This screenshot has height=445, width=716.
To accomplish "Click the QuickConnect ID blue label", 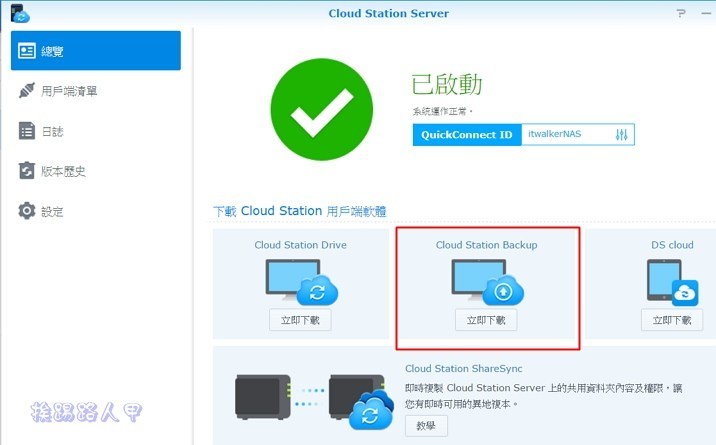I will [467, 135].
